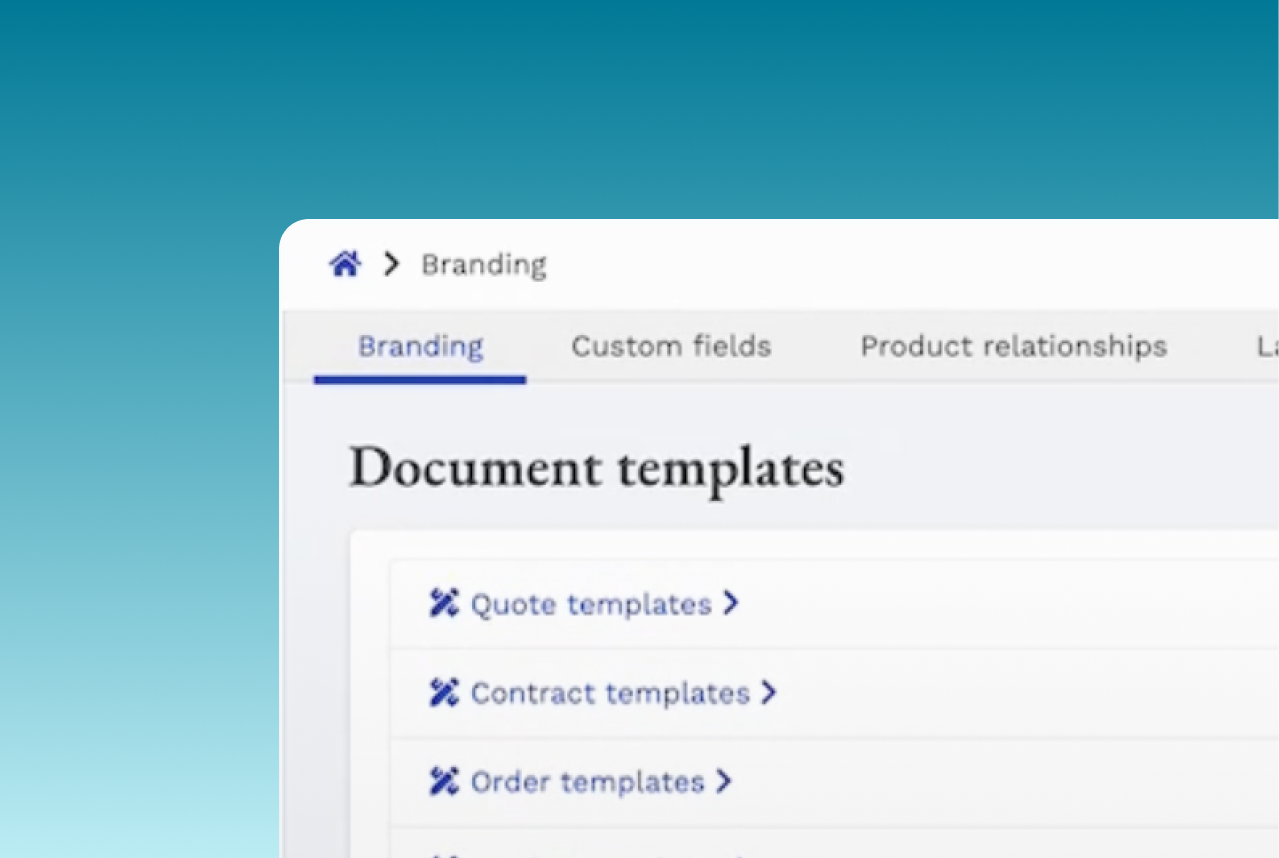
Task: Switch to the Custom fields tab
Action: point(671,346)
